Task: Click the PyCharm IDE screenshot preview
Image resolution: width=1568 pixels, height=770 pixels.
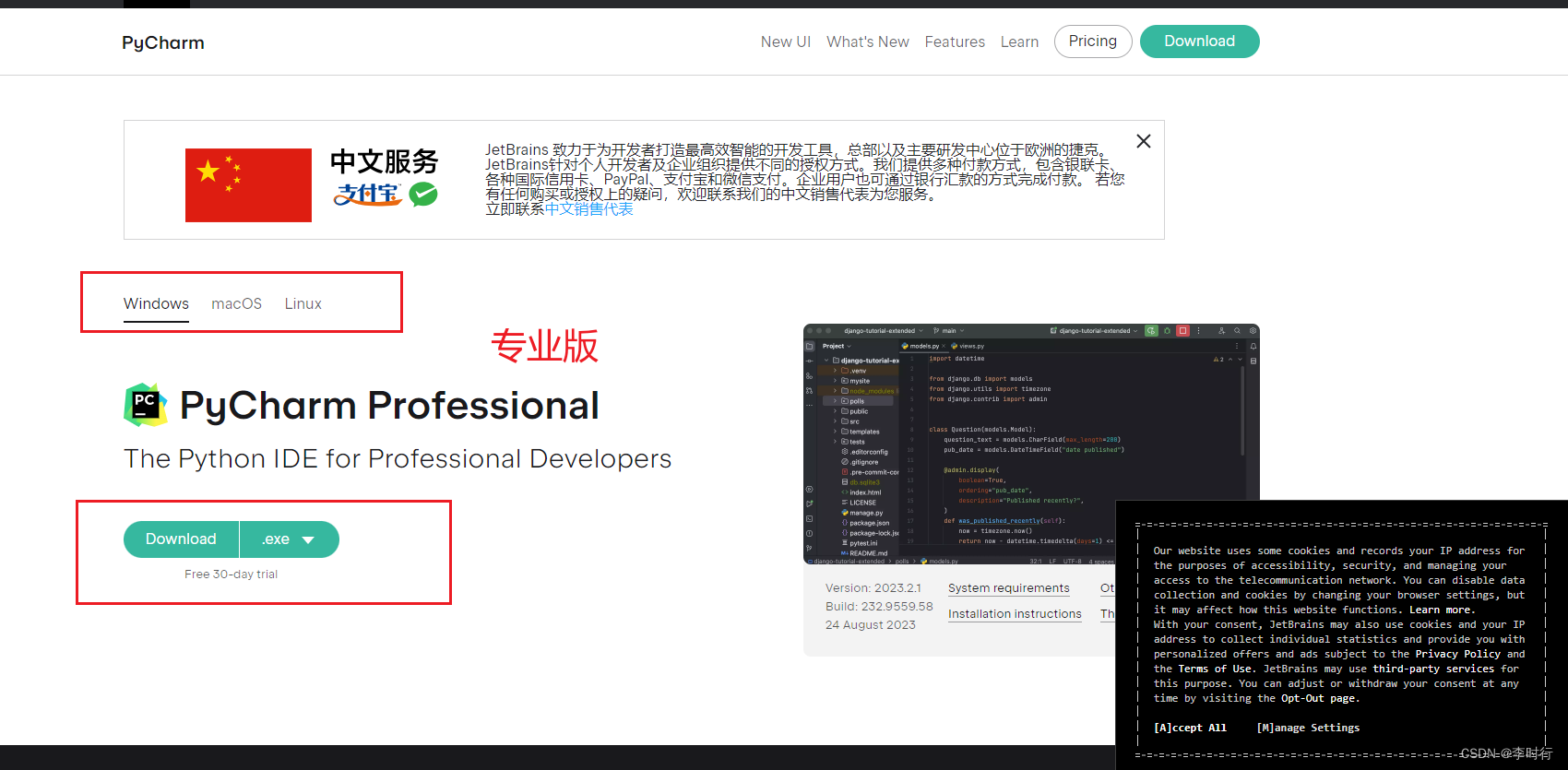Action: [1031, 444]
